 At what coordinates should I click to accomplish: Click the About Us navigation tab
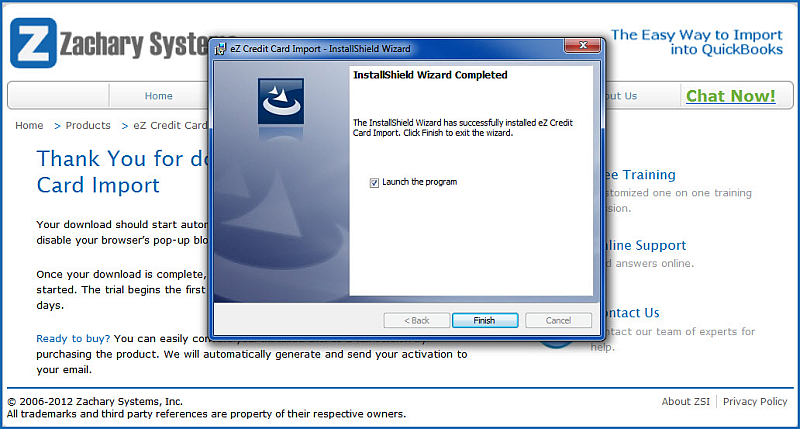621,96
